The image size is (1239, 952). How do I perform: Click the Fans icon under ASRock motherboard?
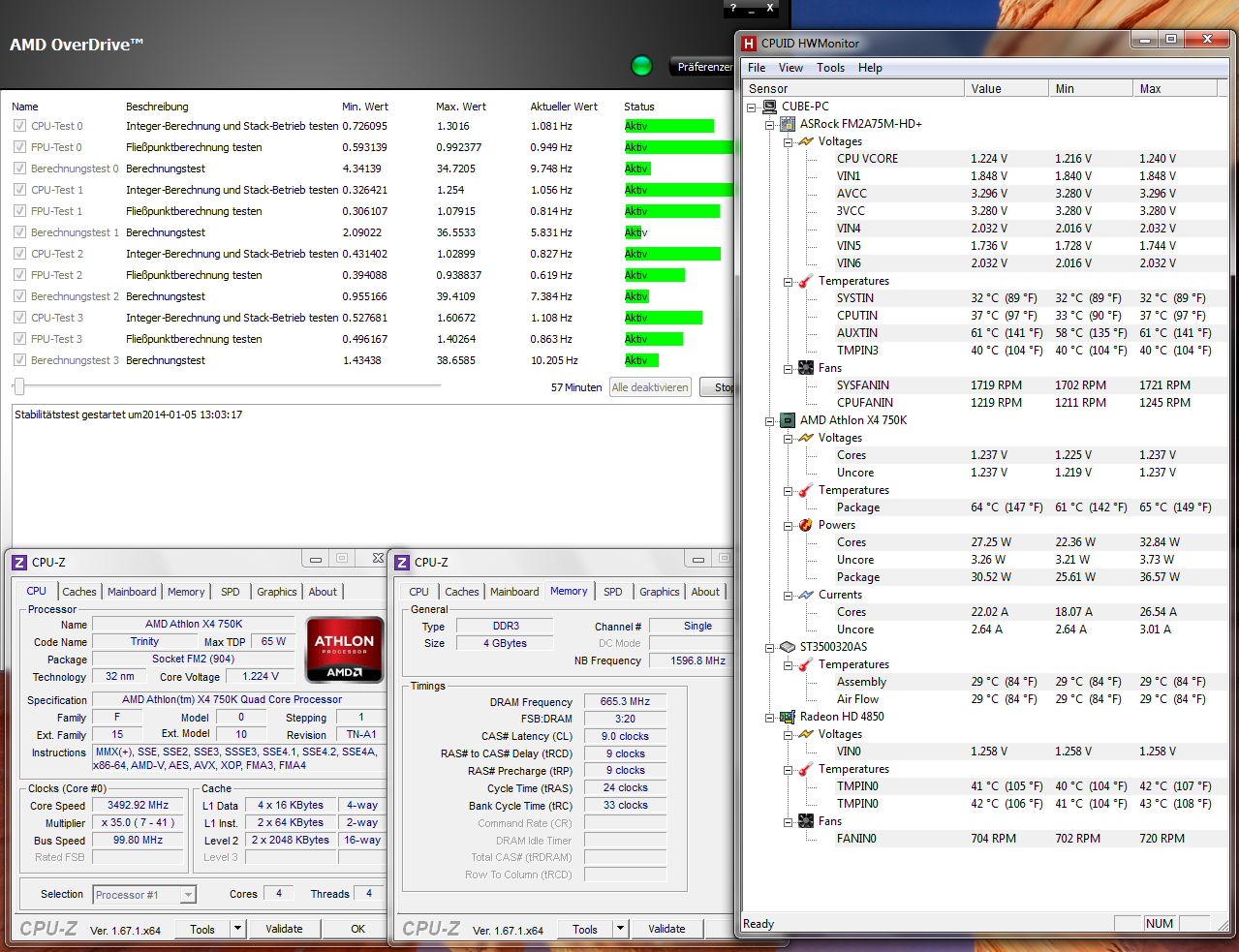pyautogui.click(x=806, y=368)
